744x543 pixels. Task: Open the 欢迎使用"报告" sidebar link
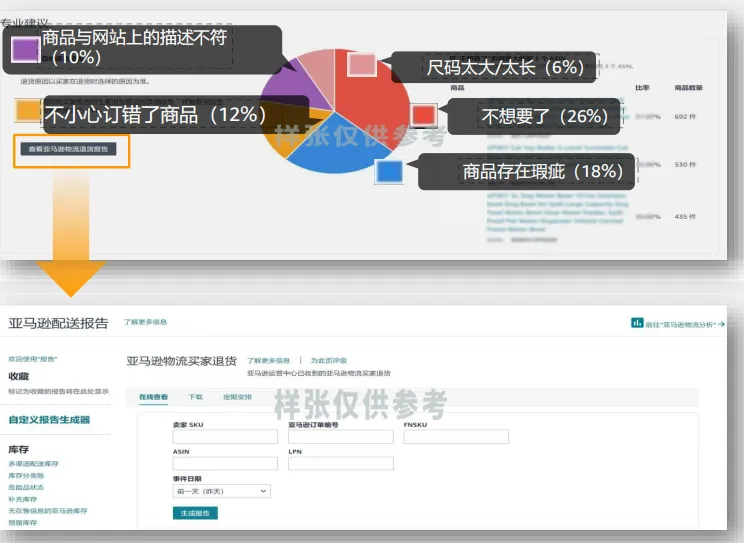pyautogui.click(x=33, y=359)
